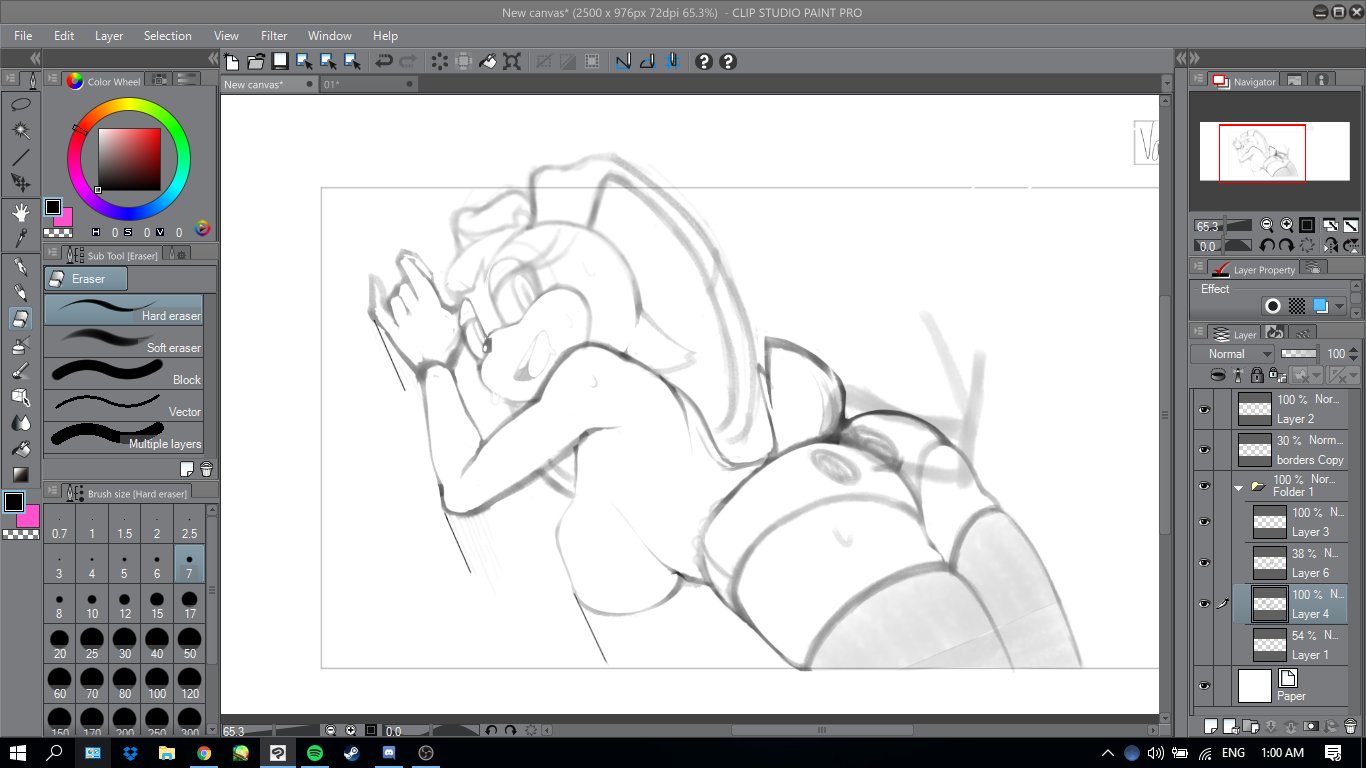The height and width of the screenshot is (768, 1366).
Task: Select the Lasso selection tool
Action: coord(20,104)
